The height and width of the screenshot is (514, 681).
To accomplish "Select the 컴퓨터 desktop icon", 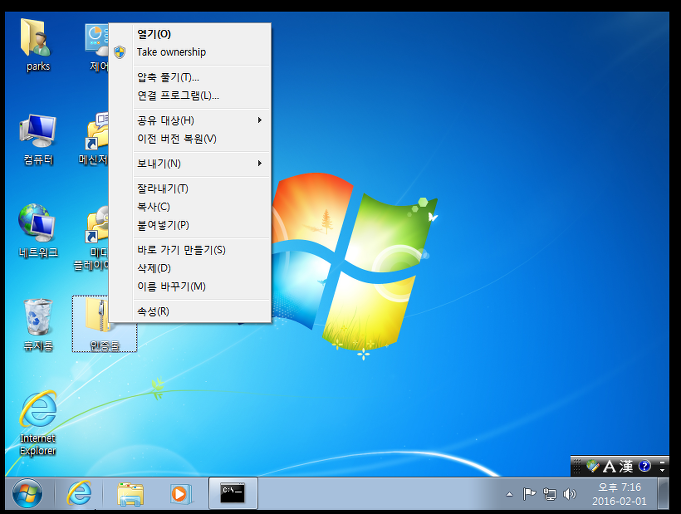I will click(x=38, y=139).
